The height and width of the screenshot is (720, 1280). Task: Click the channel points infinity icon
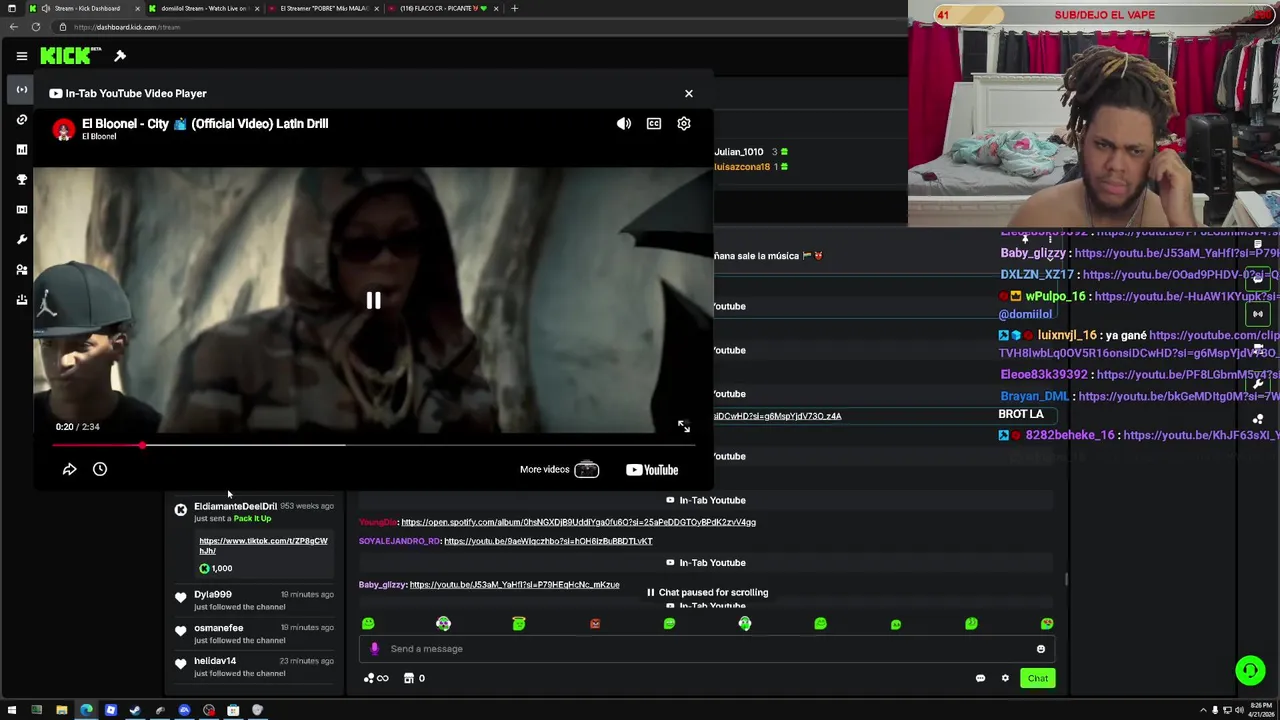click(x=376, y=678)
